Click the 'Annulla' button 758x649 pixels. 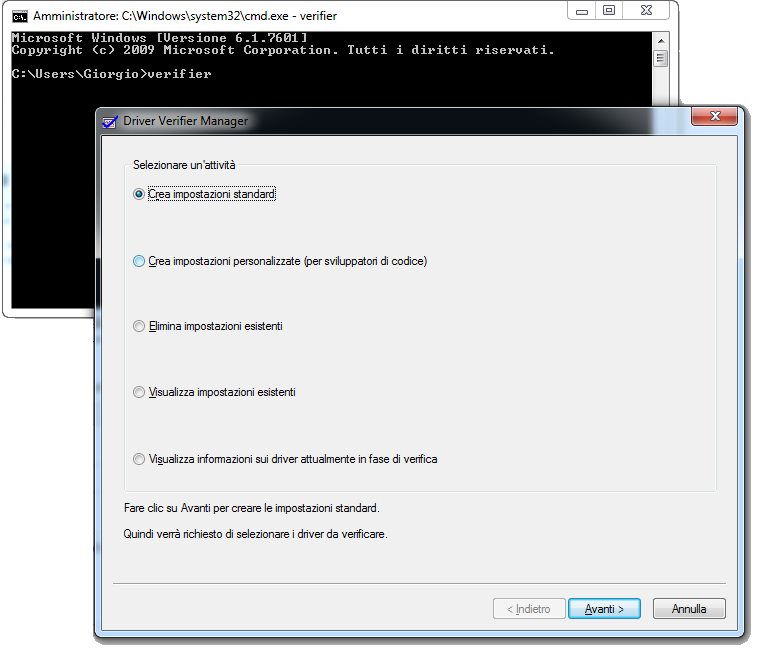tap(689, 608)
